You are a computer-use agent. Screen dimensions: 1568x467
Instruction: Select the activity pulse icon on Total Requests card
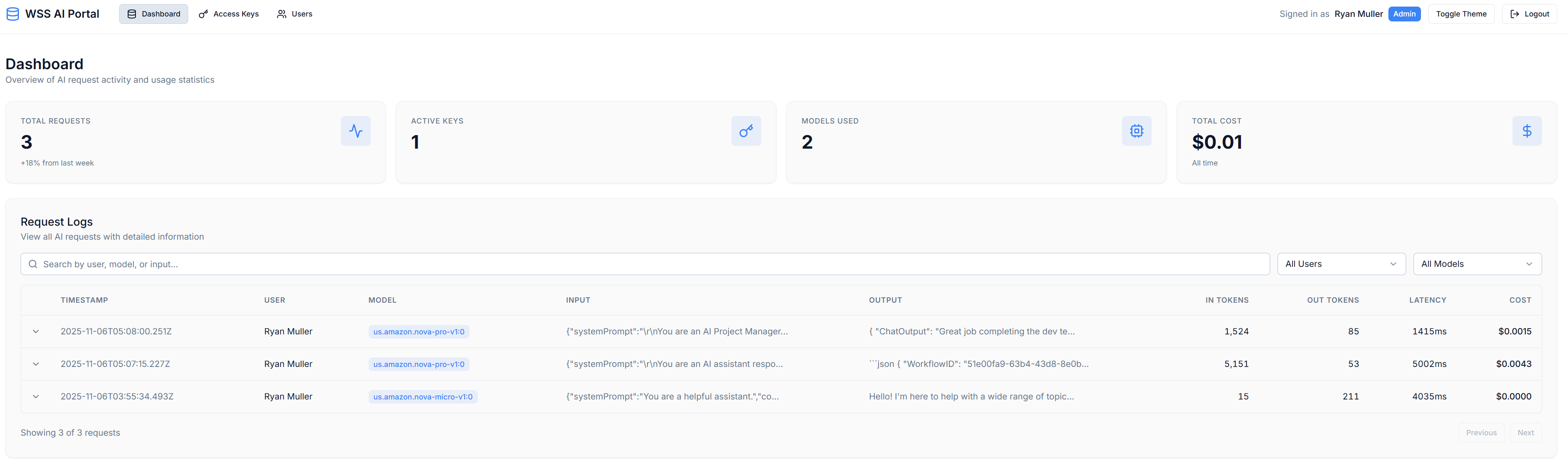(x=355, y=130)
